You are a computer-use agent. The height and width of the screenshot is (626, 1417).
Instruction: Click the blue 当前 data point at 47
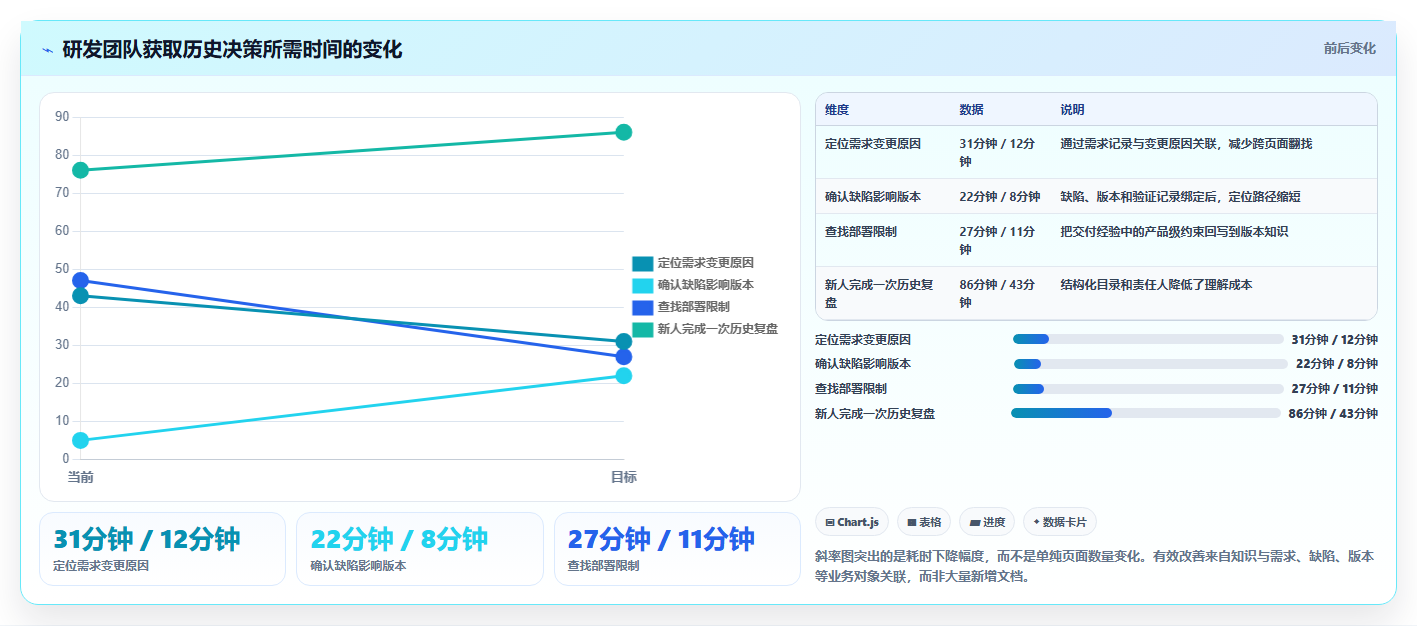click(x=81, y=281)
